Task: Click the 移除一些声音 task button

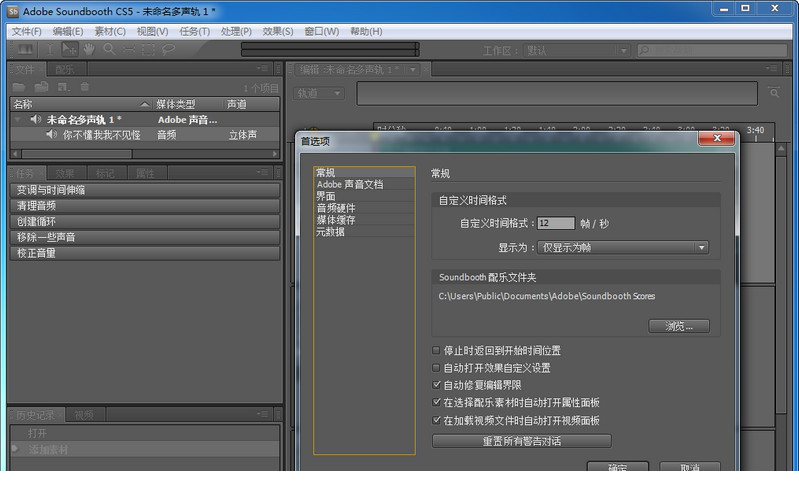Action: coord(145,237)
